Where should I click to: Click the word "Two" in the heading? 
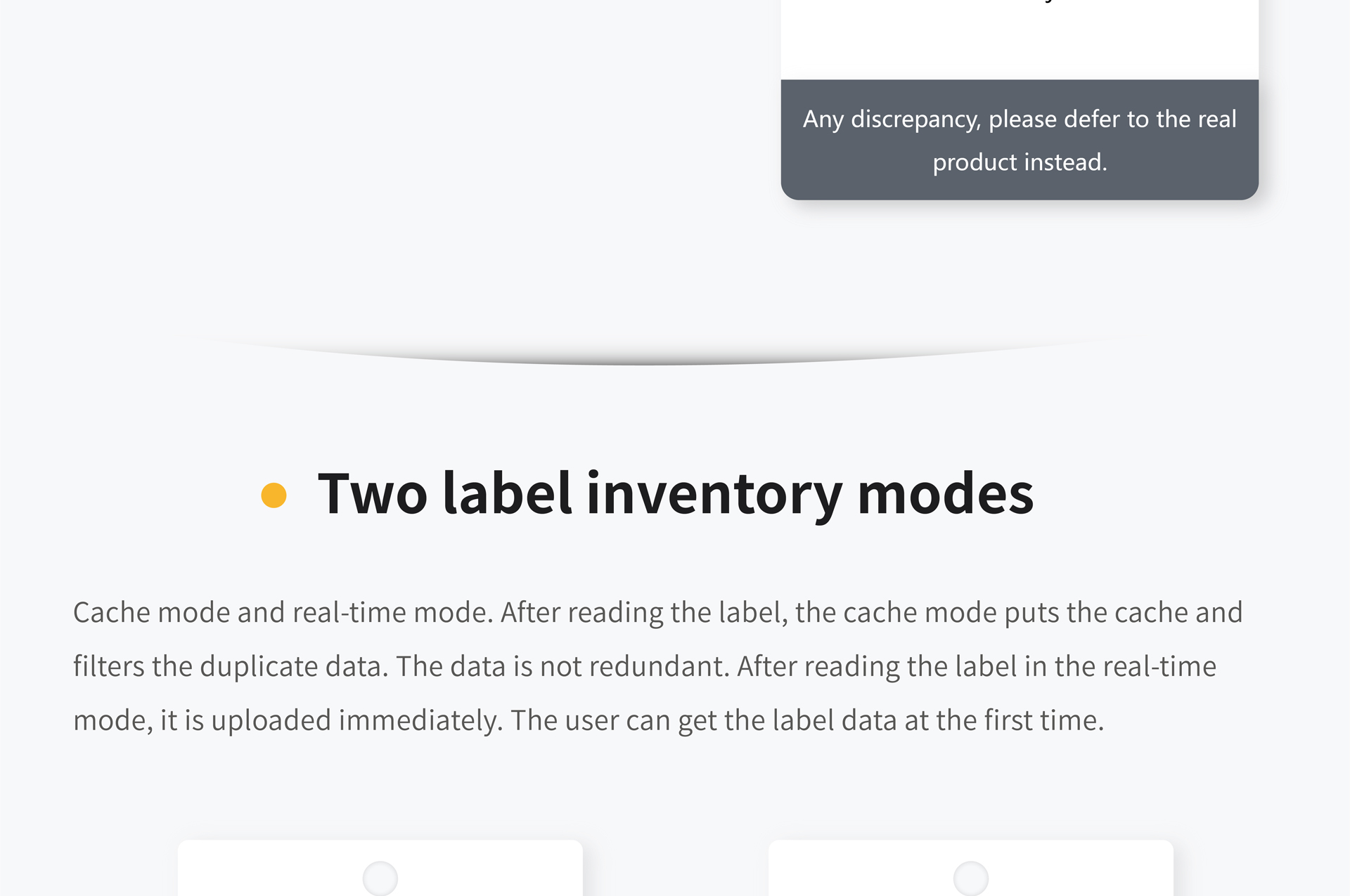373,494
